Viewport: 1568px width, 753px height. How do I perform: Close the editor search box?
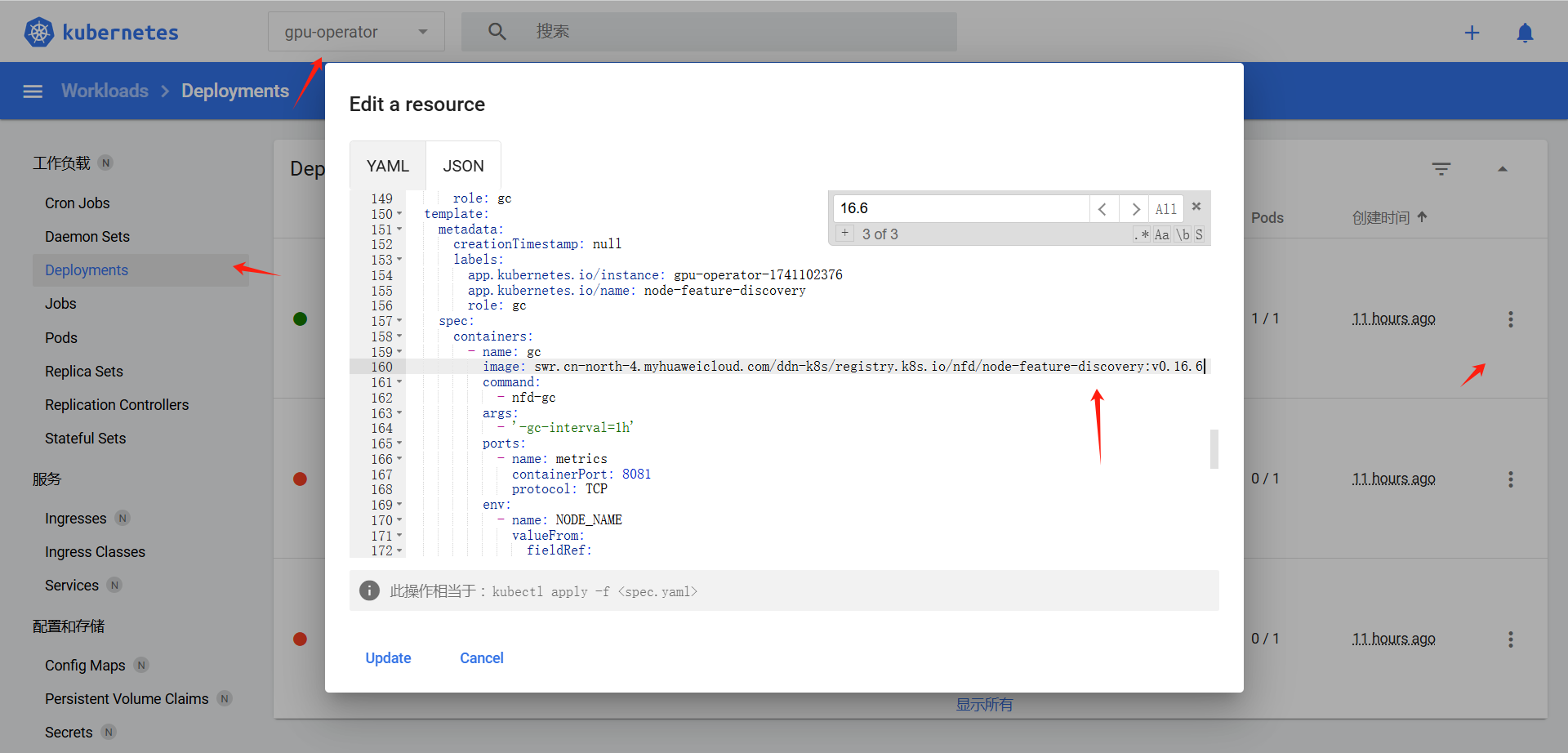pyautogui.click(x=1196, y=207)
